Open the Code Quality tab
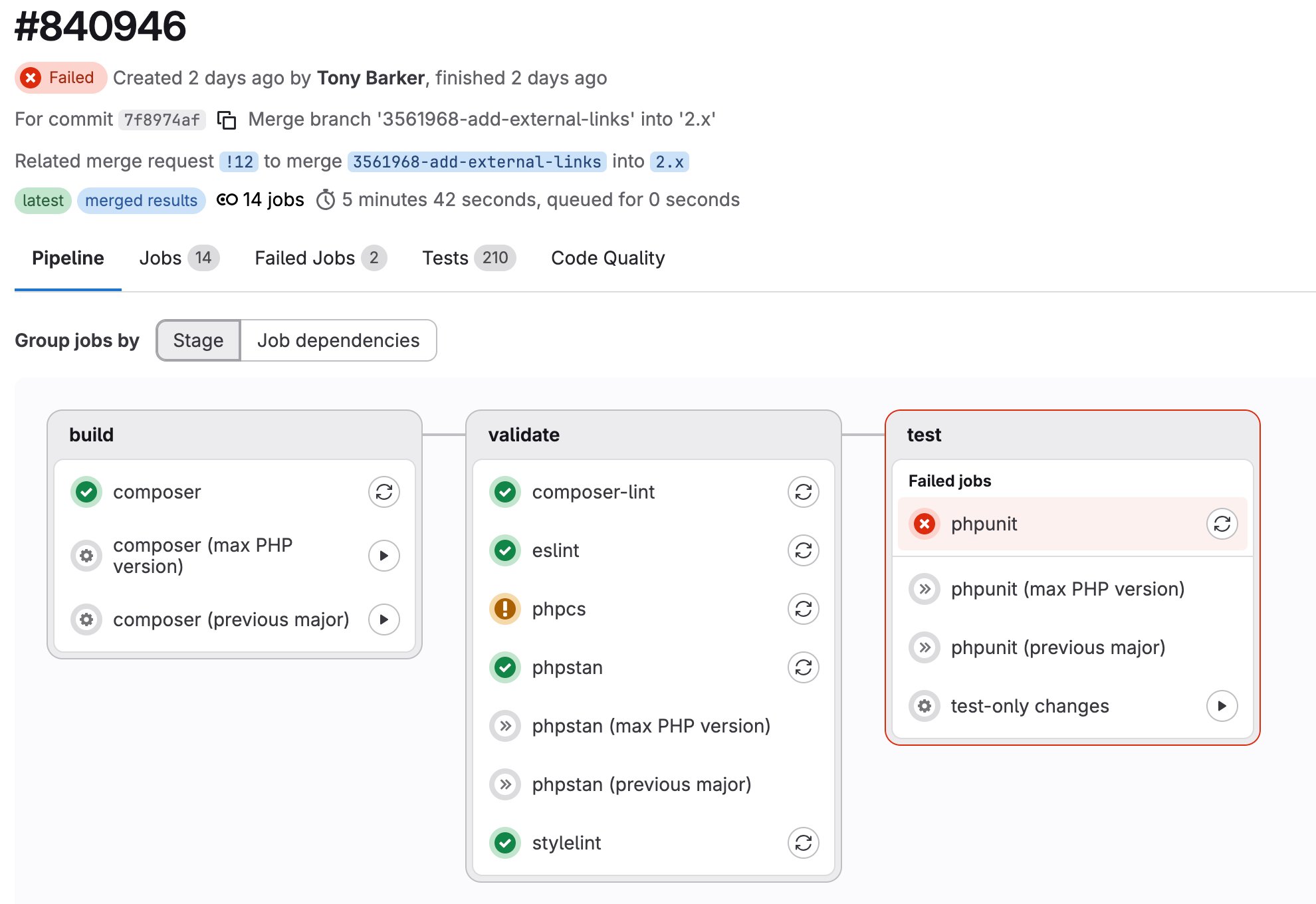This screenshot has width=1316, height=904. point(607,258)
